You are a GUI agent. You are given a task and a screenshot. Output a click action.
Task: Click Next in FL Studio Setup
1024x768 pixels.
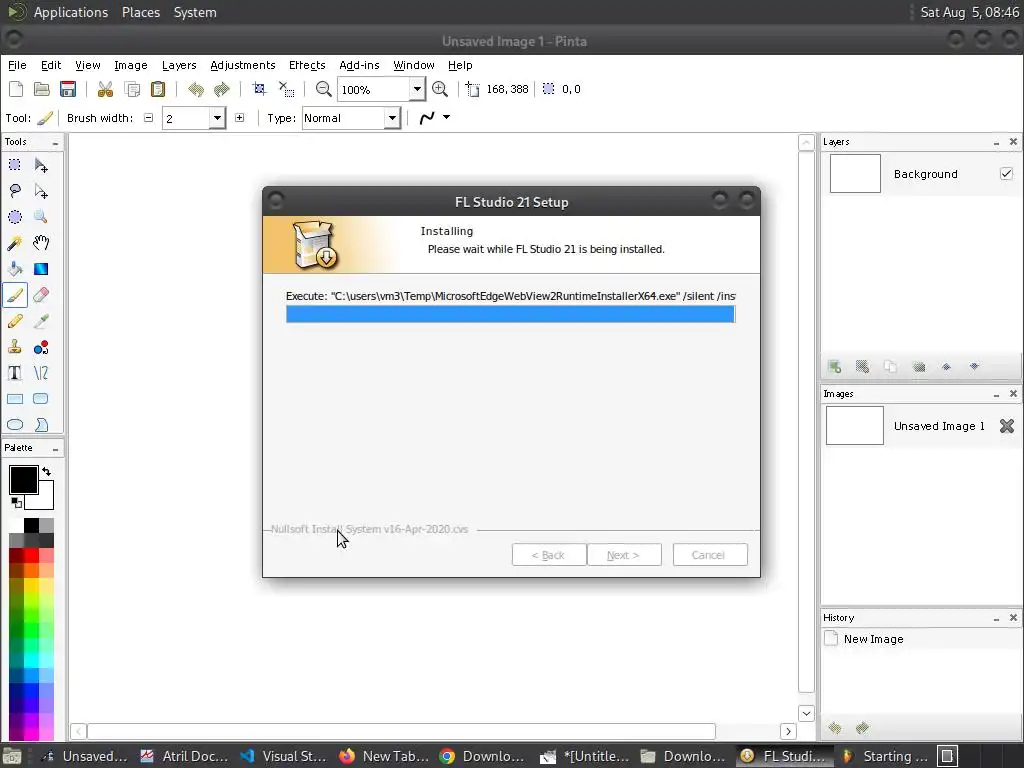(624, 555)
